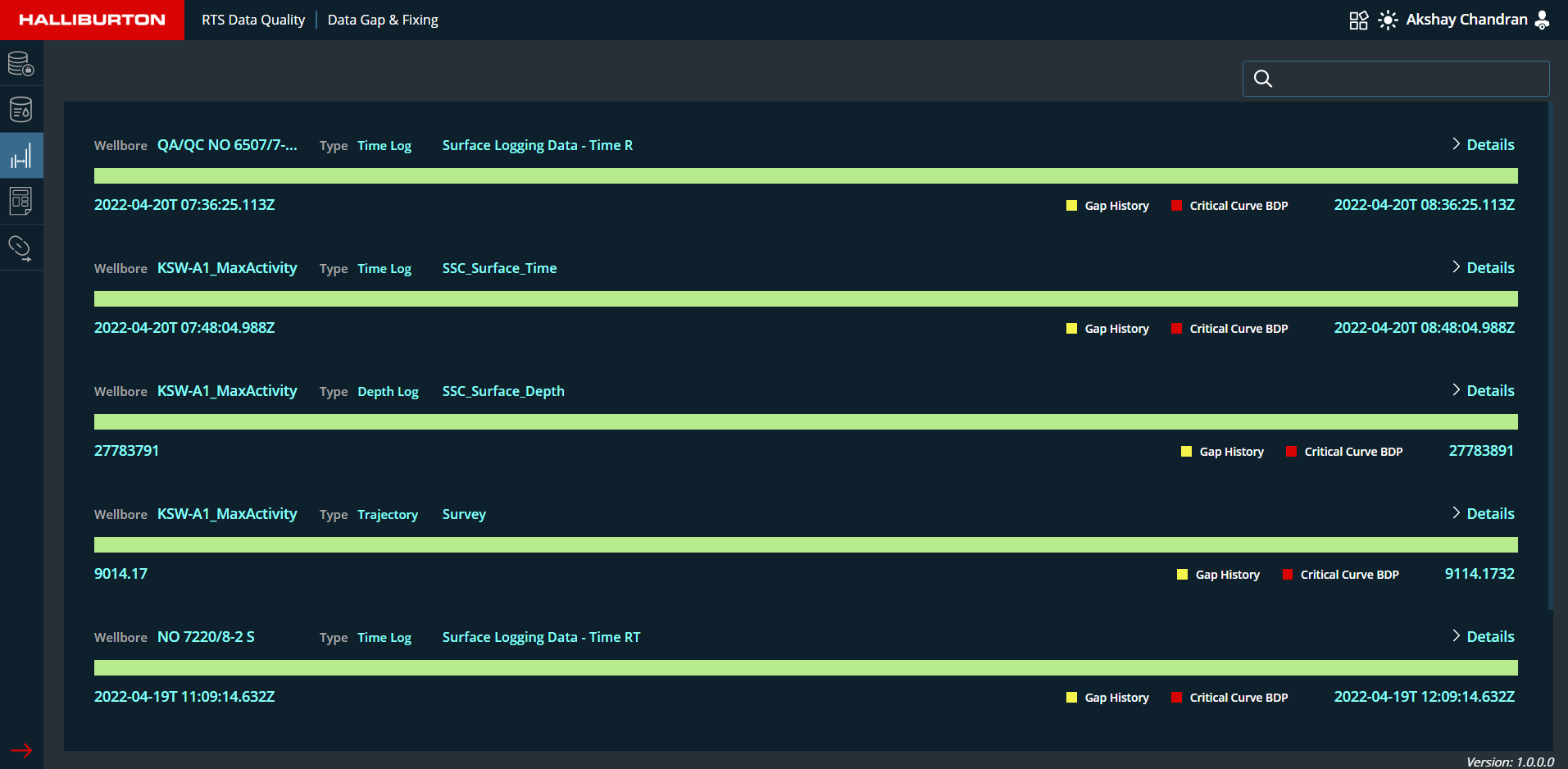The height and width of the screenshot is (769, 1568).
Task: Open the Data Gap & Fixing tab
Action: 383,20
